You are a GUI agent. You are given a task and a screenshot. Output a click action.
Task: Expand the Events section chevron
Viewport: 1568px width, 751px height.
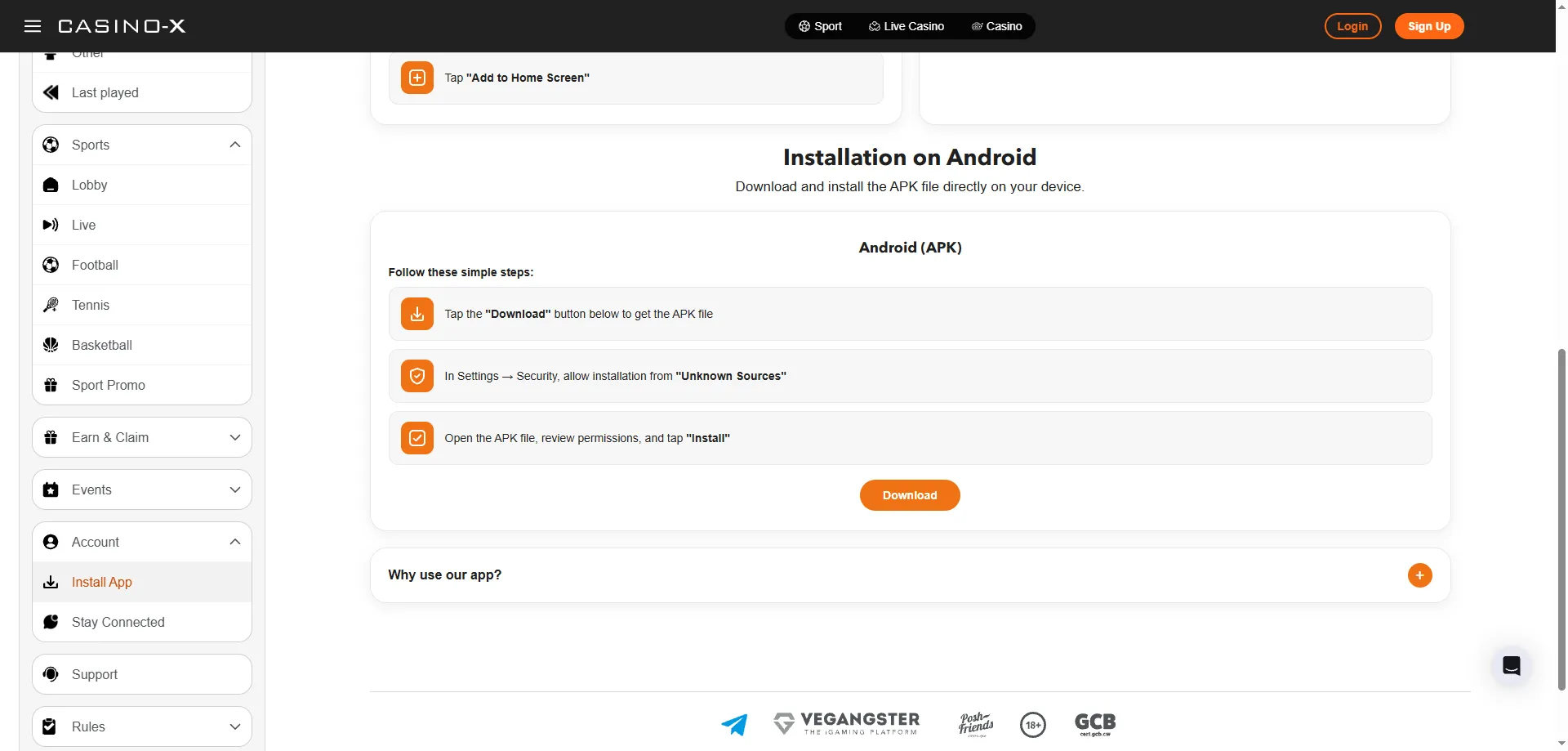(x=235, y=489)
